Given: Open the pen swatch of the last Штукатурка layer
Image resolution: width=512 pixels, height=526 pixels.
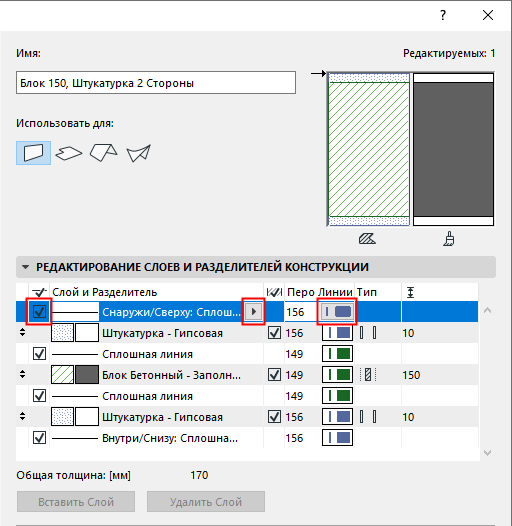Looking at the screenshot, I should click(337, 417).
